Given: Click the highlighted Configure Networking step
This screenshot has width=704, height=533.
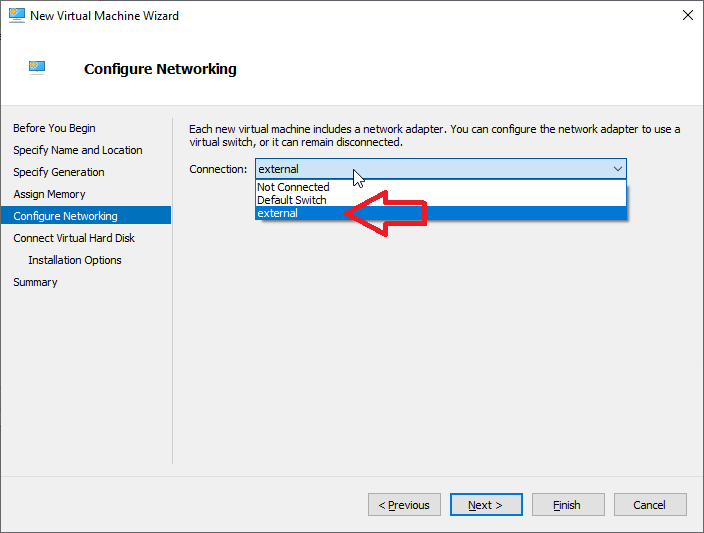Looking at the screenshot, I should point(65,216).
